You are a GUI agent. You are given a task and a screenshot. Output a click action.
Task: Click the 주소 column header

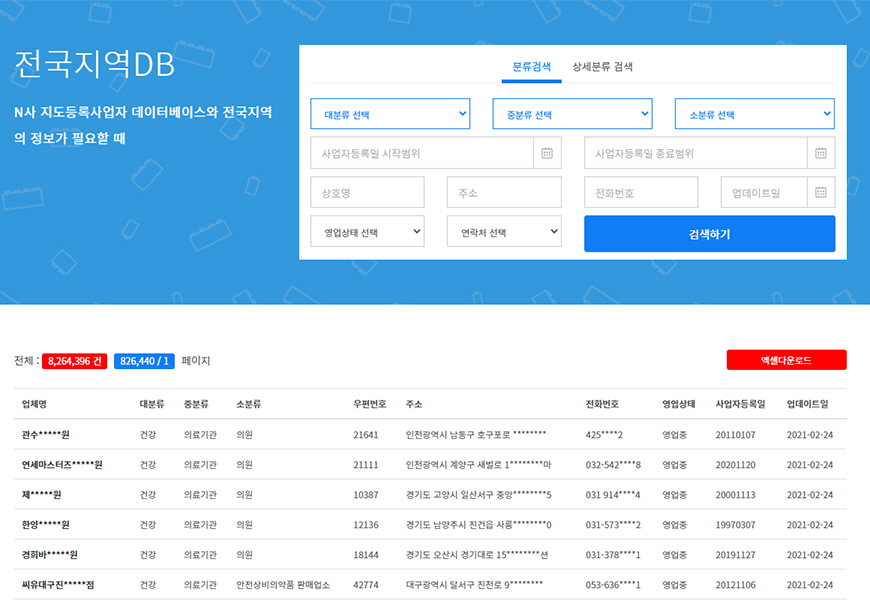[414, 404]
